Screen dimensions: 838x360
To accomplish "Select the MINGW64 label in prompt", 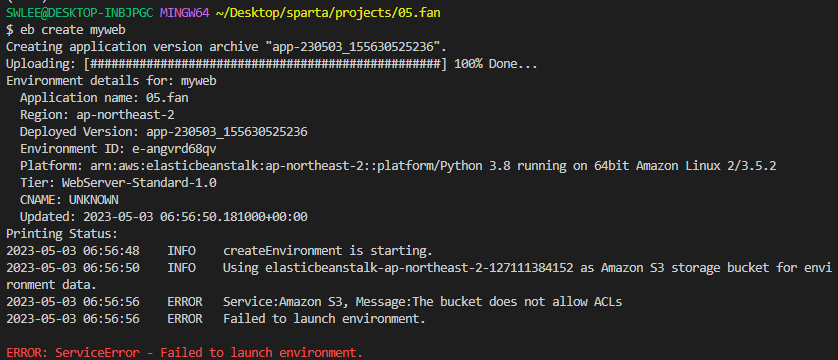I will [184, 12].
